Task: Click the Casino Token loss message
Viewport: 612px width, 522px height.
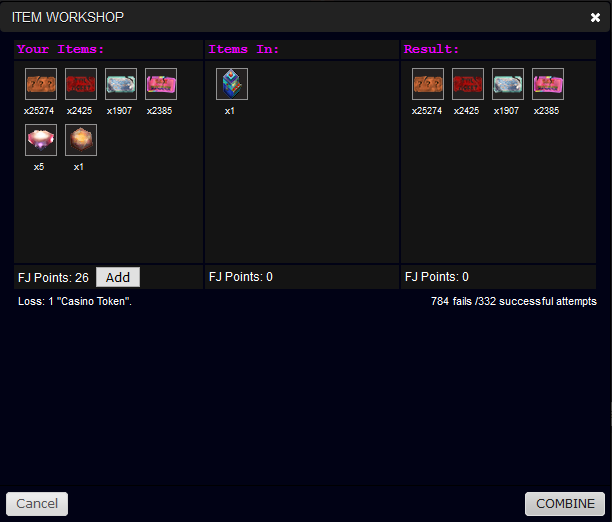Action: point(75,301)
